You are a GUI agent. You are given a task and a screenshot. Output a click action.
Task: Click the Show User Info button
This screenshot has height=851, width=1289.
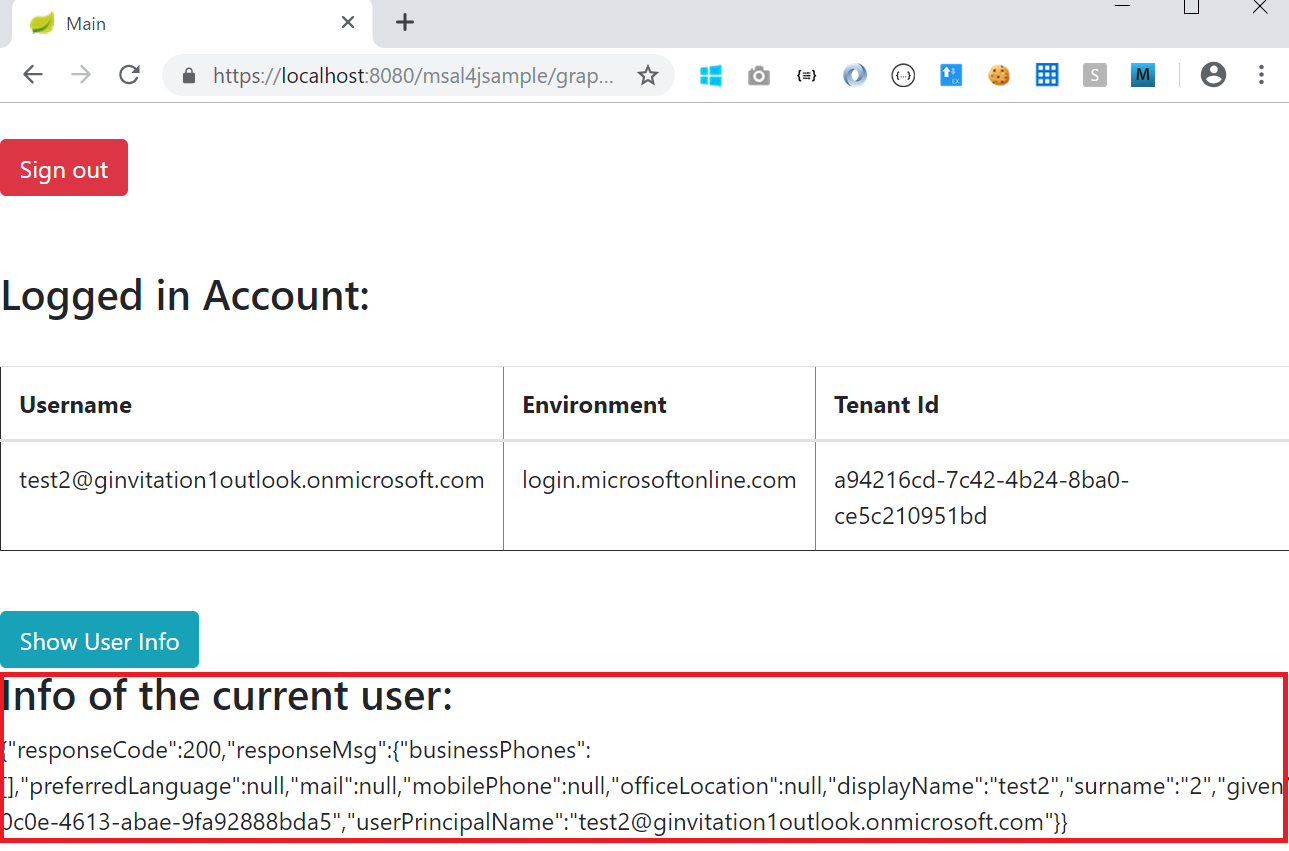tap(100, 639)
